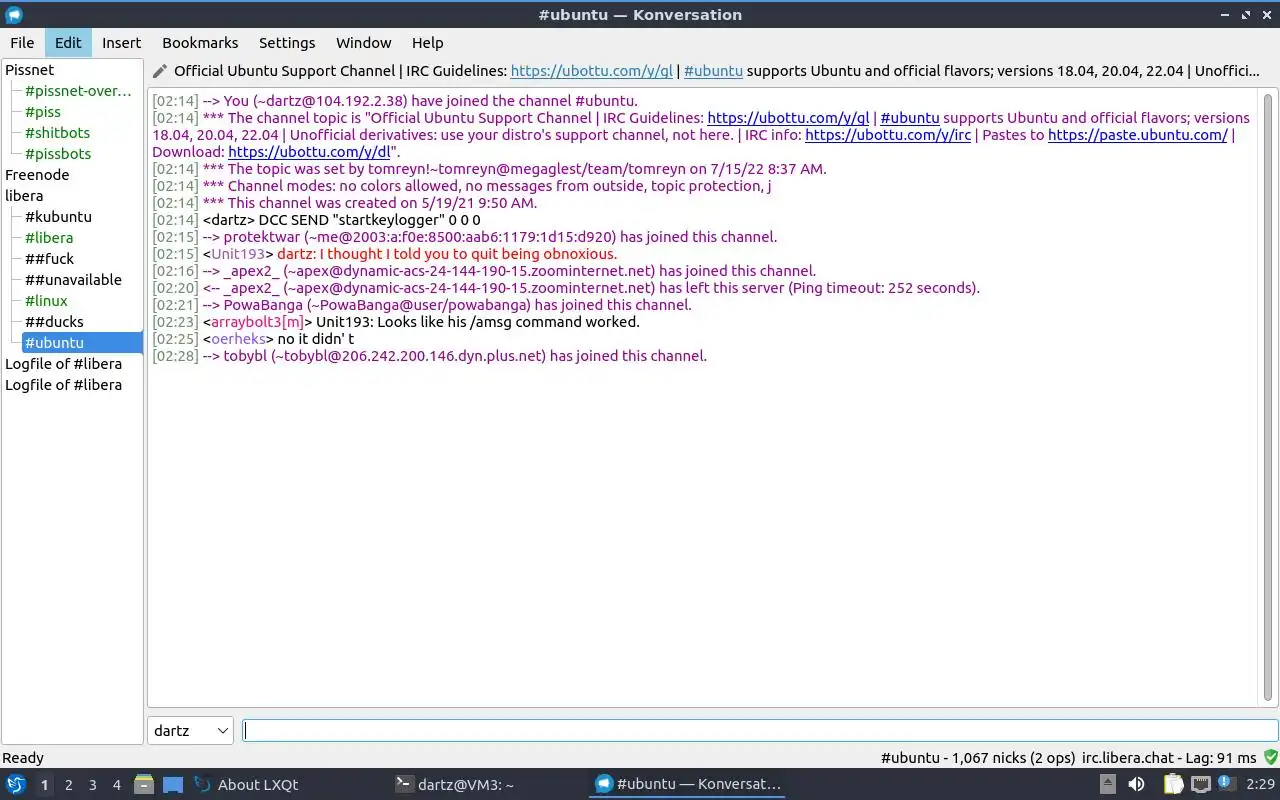
Task: Open the Bookmarks menu
Action: point(200,43)
